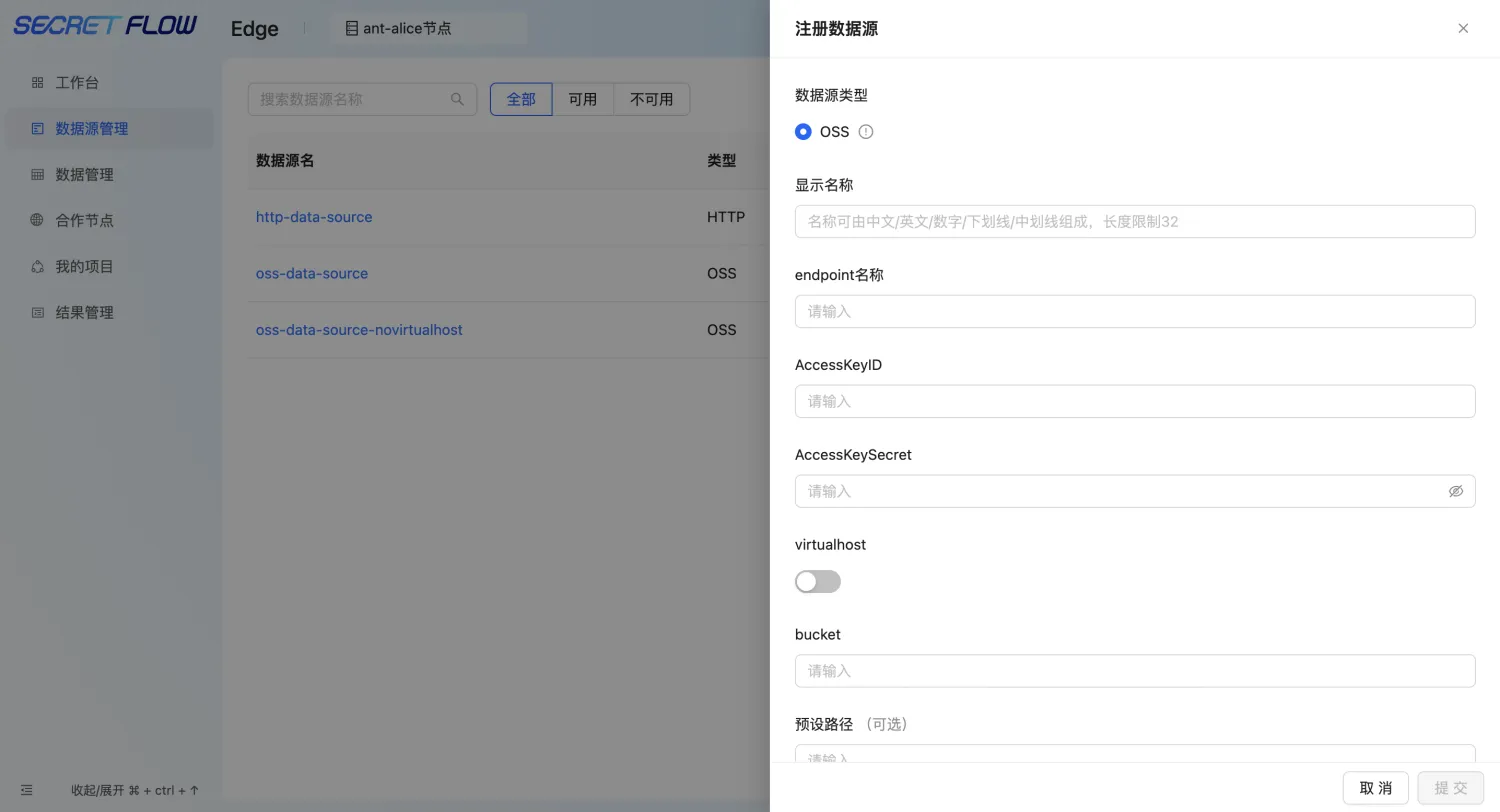Enable the virtualhost switch

coord(818,582)
